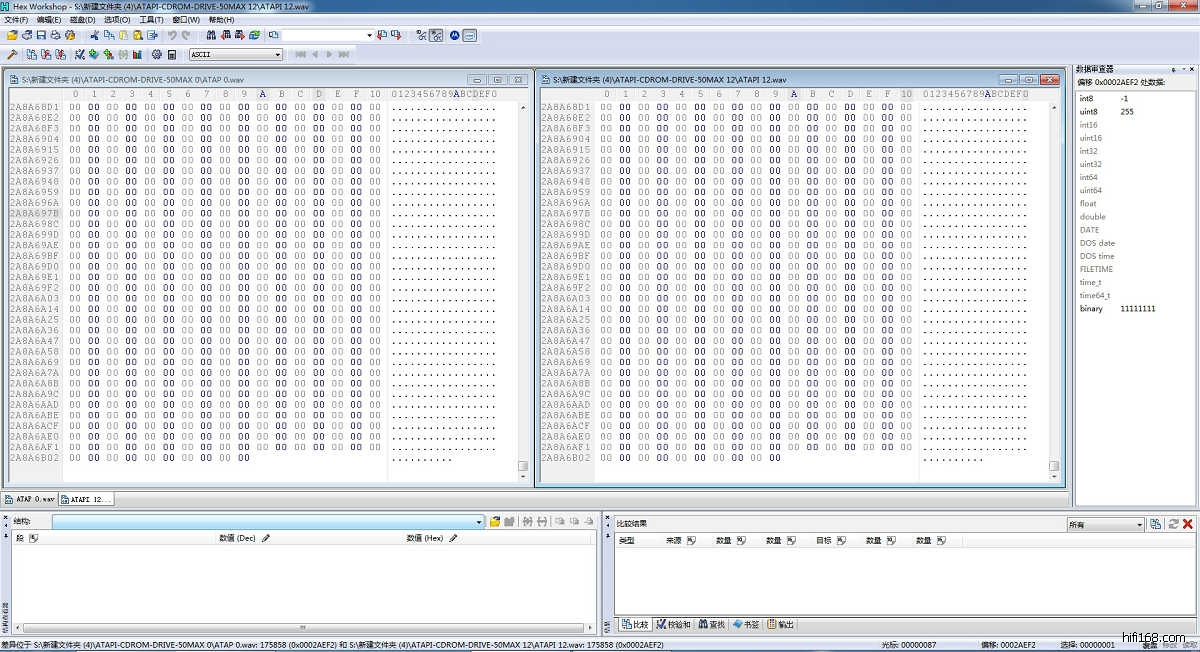
Task: Open the calculator tool icon
Action: [x=172, y=54]
